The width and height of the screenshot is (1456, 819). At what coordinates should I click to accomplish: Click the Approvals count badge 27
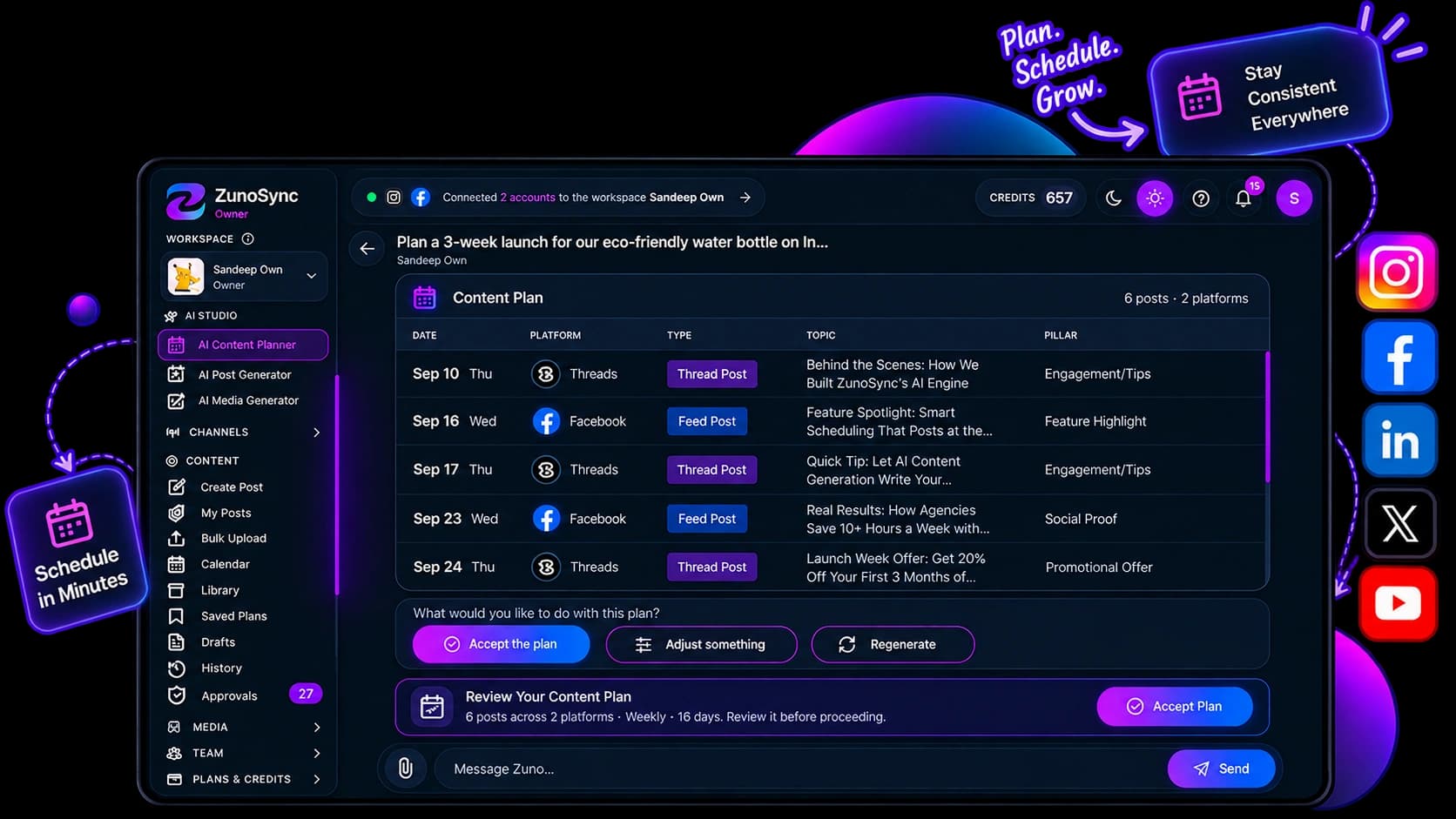pyautogui.click(x=306, y=694)
